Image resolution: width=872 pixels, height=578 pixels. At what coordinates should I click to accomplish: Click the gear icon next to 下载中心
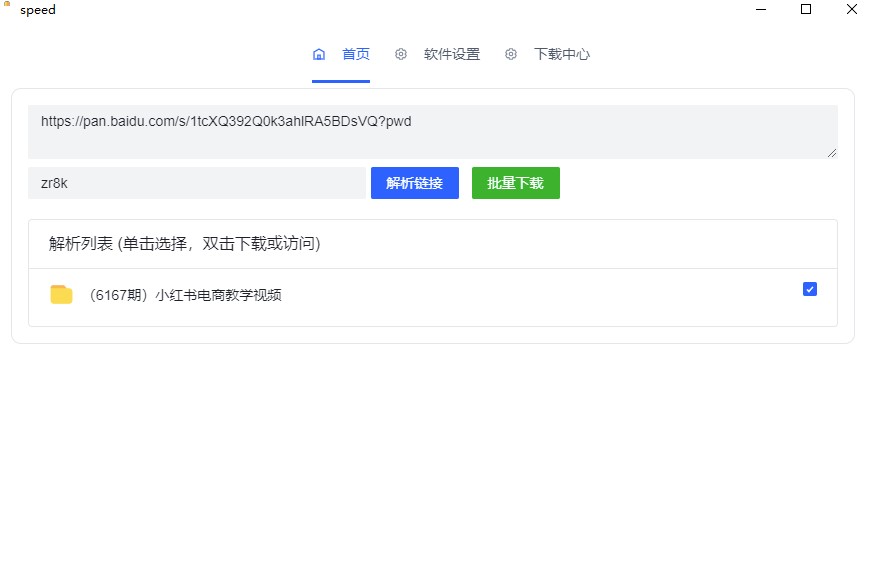(511, 54)
